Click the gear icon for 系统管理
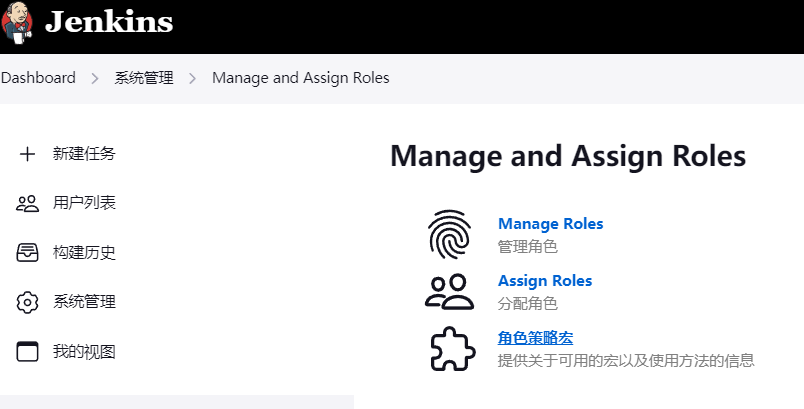 pyautogui.click(x=27, y=302)
